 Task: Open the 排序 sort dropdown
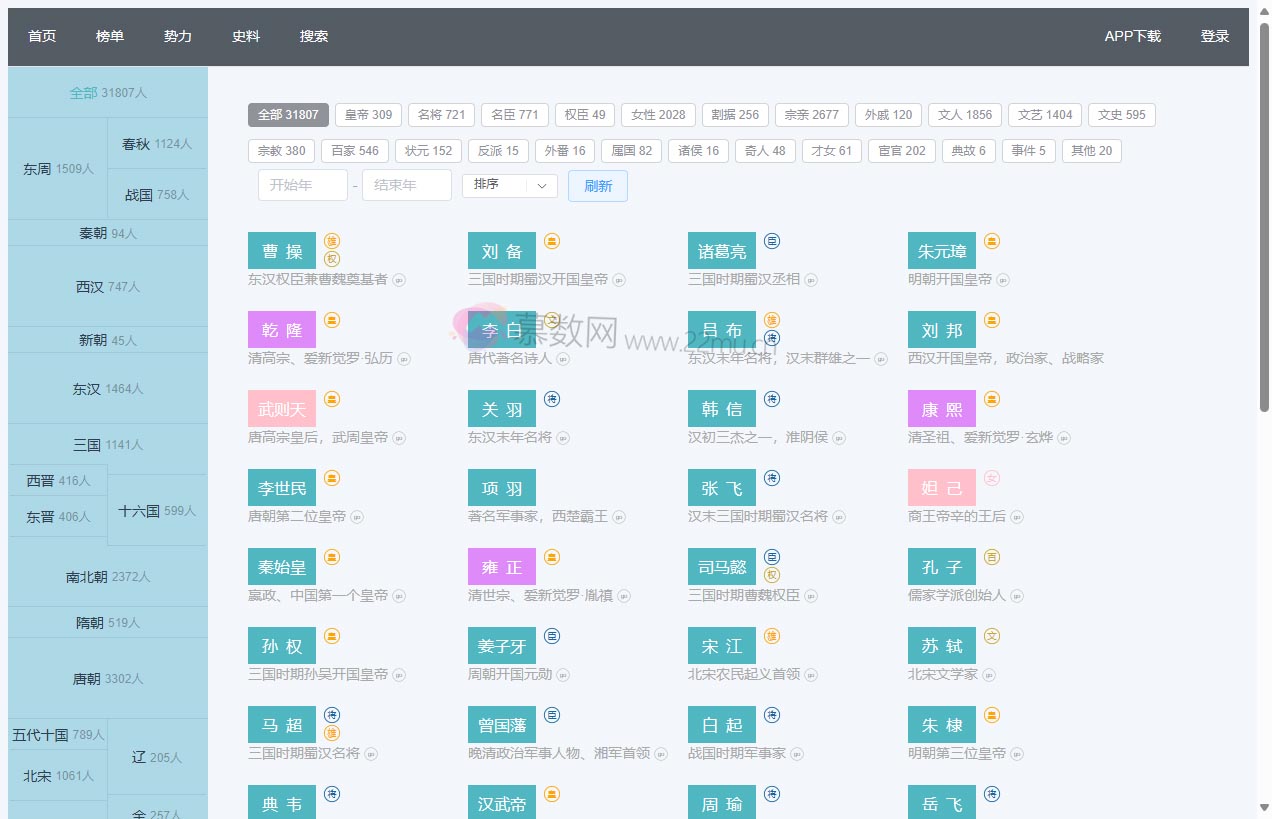[509, 185]
